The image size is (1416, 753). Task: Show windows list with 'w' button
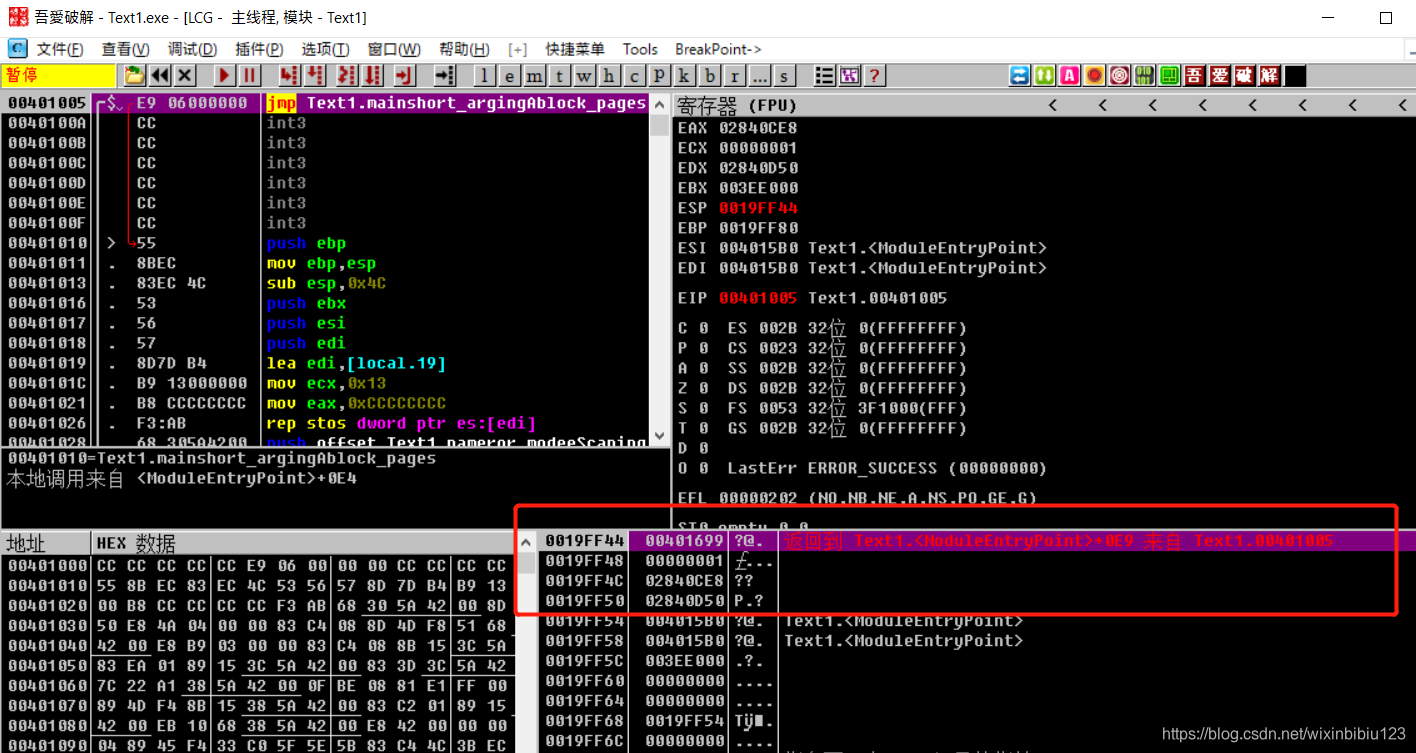click(585, 76)
